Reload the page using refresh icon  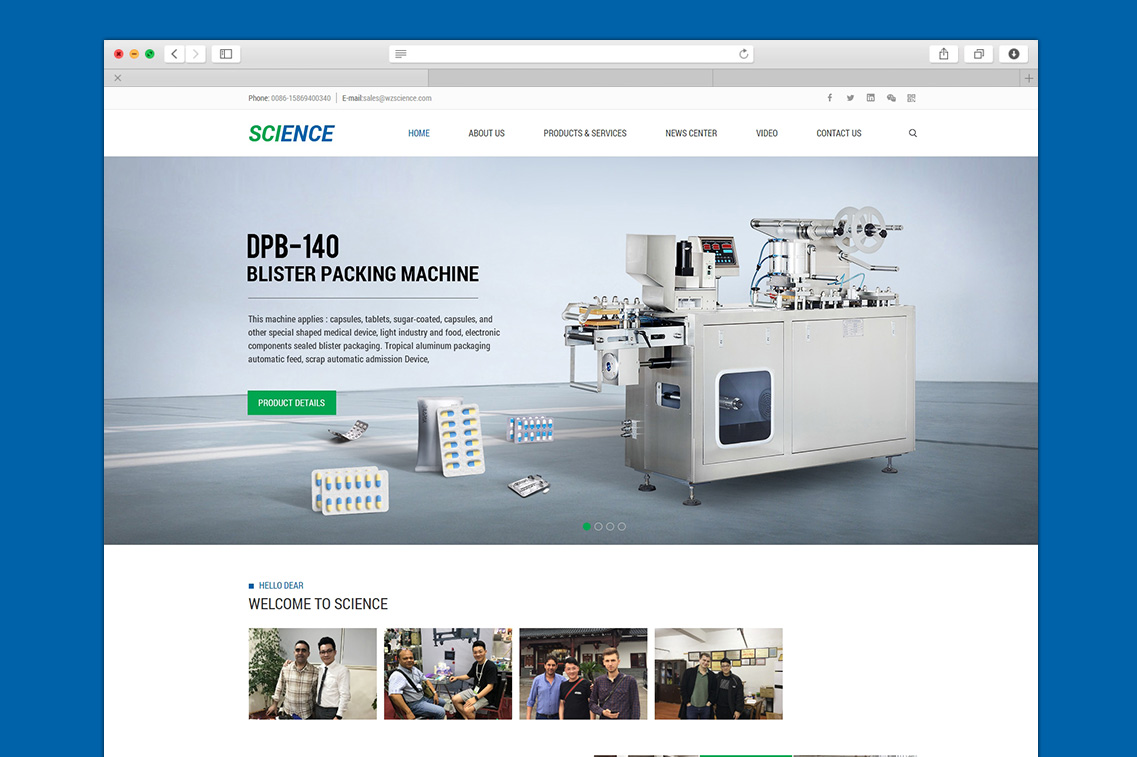pyautogui.click(x=743, y=54)
